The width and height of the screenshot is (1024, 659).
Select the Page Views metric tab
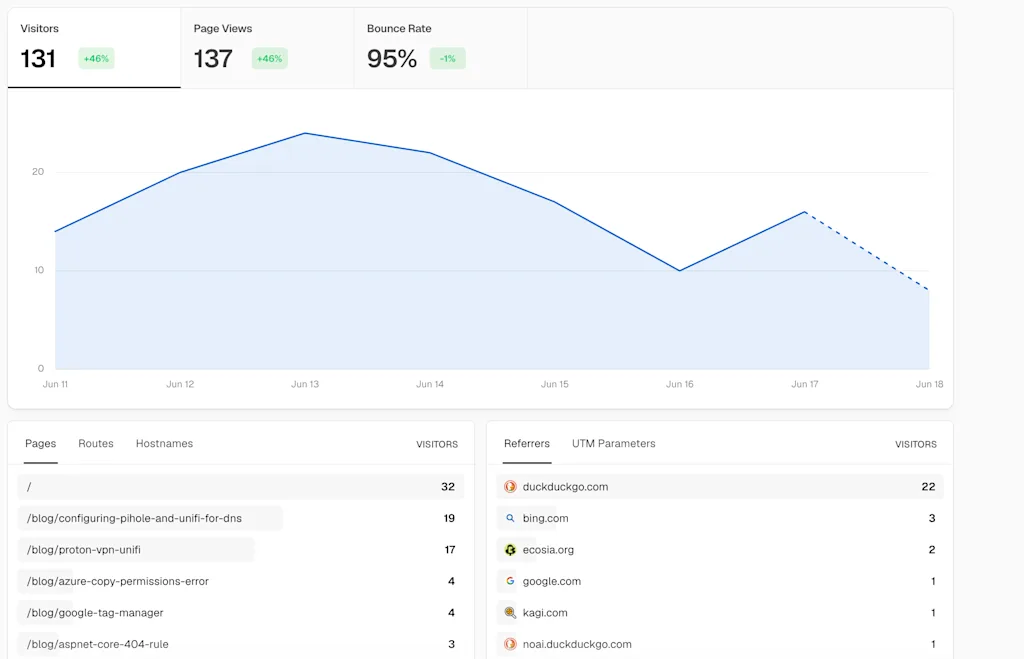(267, 48)
